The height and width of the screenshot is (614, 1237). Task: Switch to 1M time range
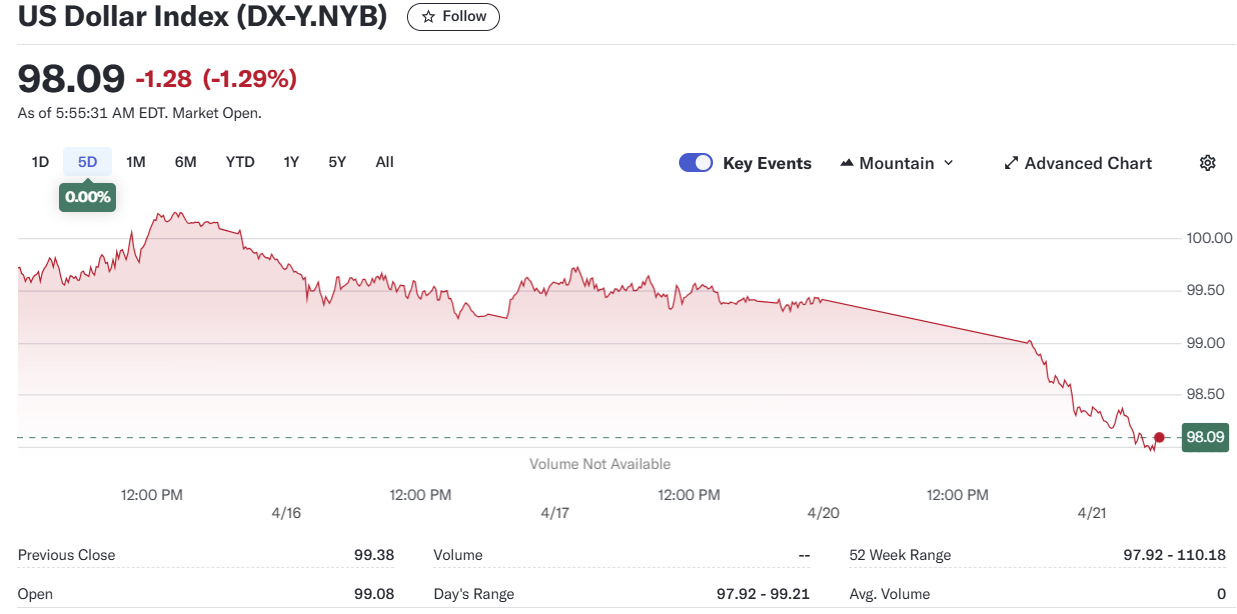click(136, 162)
